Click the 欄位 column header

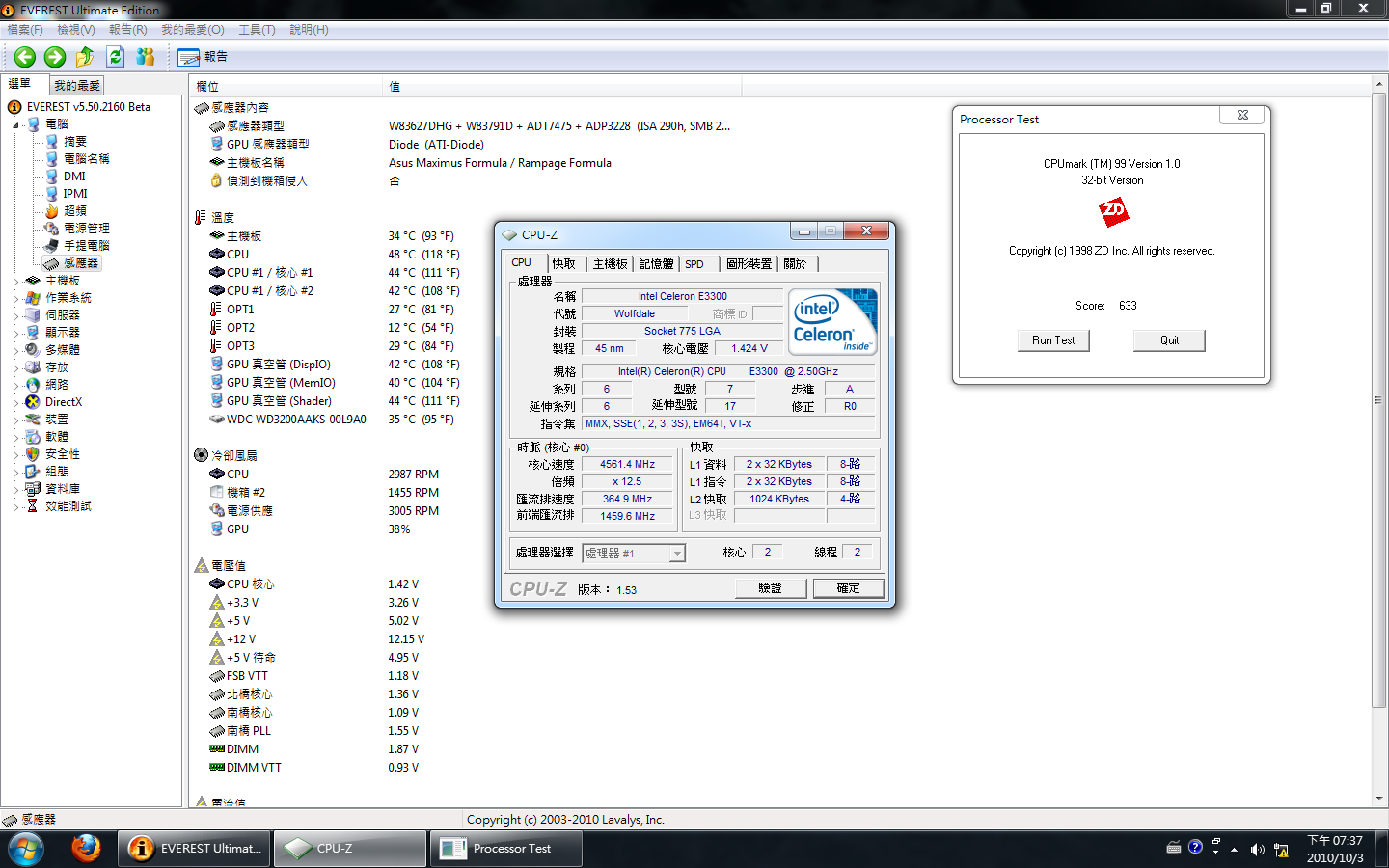click(286, 87)
